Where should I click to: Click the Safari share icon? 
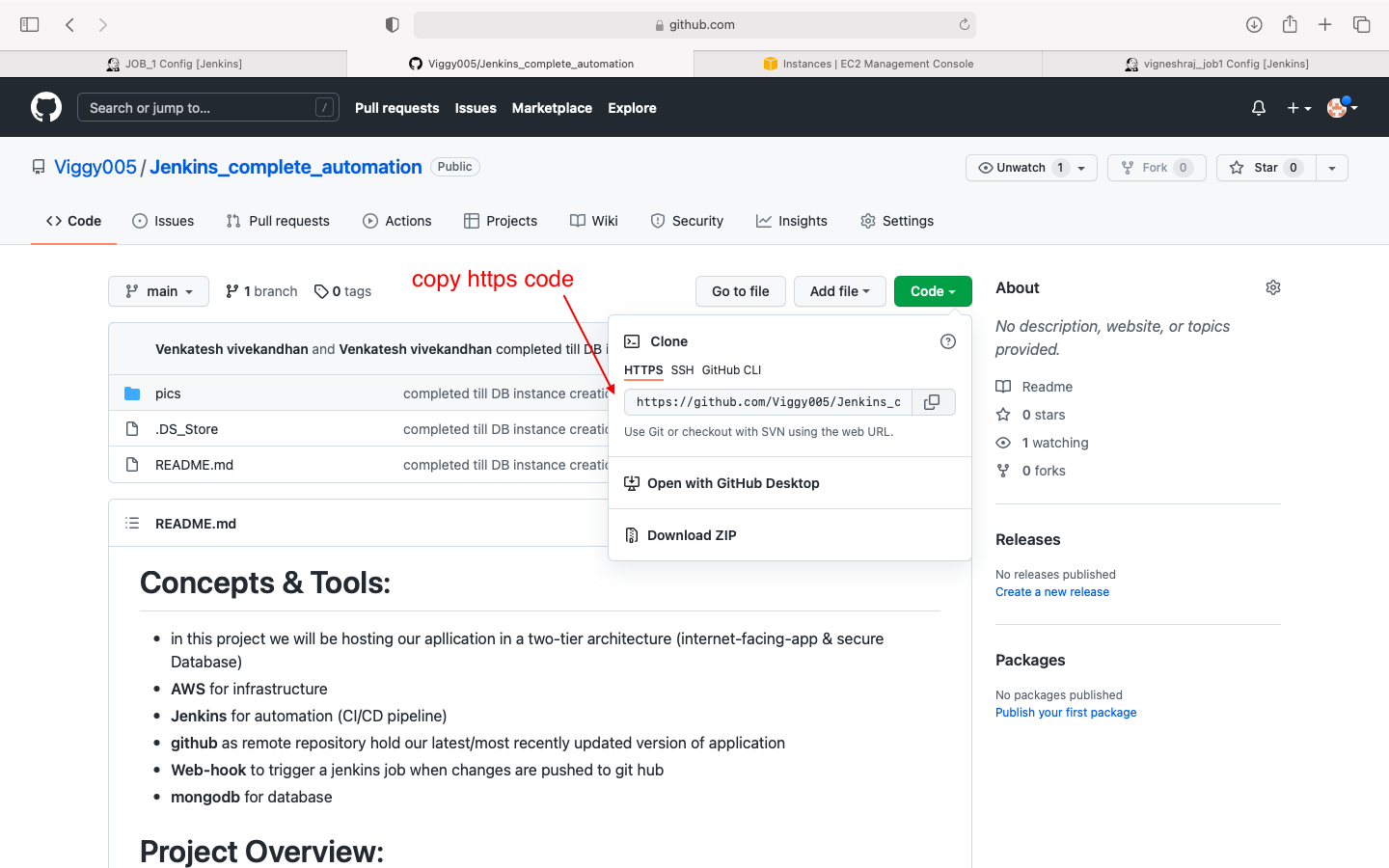[x=1290, y=24]
